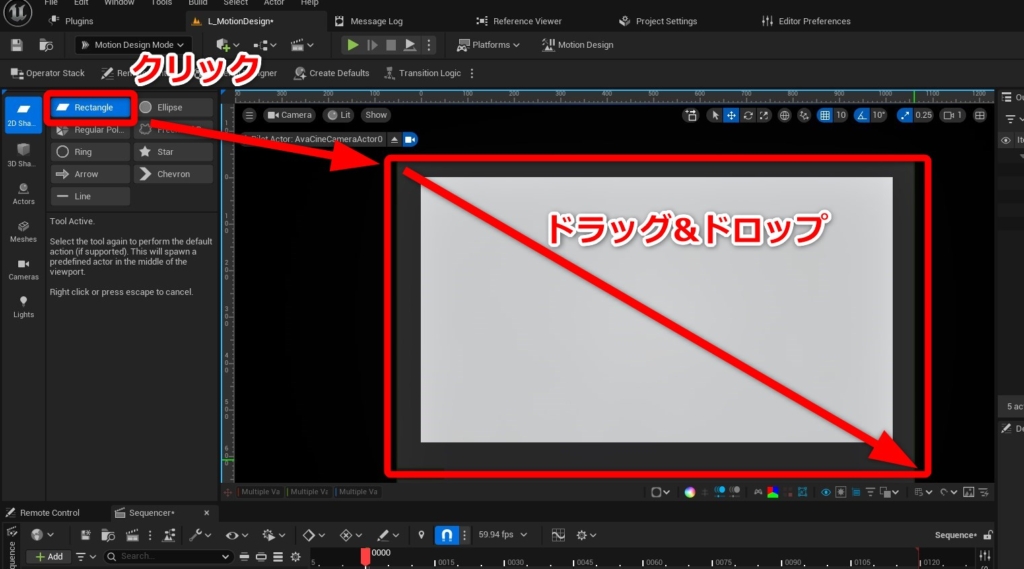Open the blueprints dropdown in toolbar

pyautogui.click(x=264, y=45)
